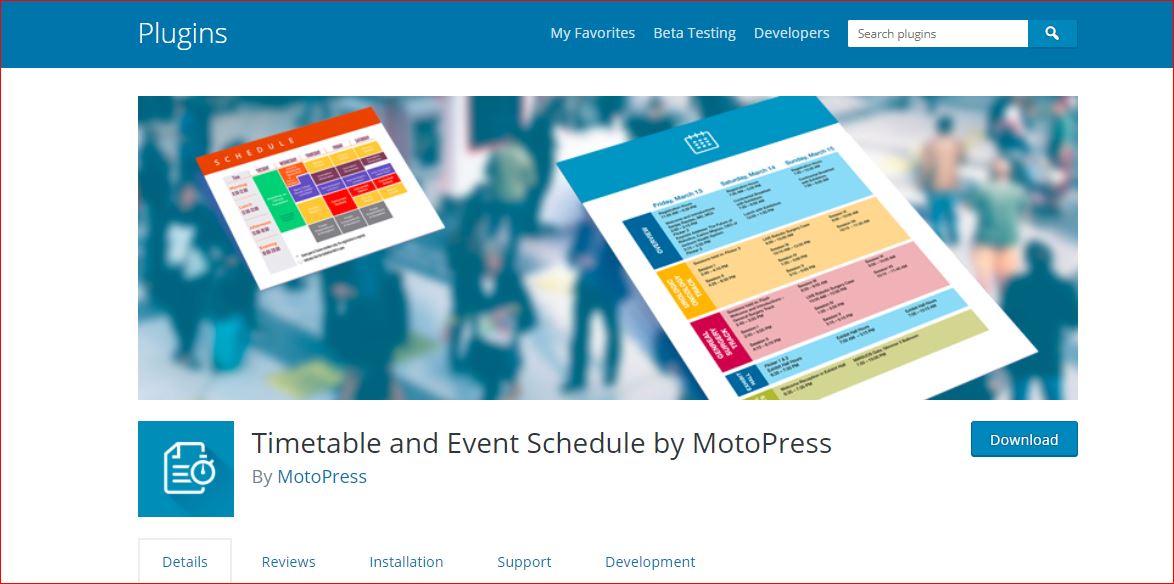Click the MotoPress timetable plugin icon
The image size is (1174, 584).
(x=186, y=469)
